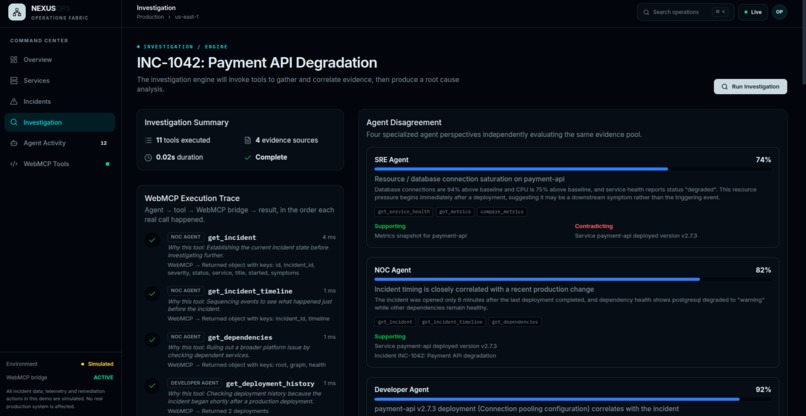Click the WebMCP Tools code icon
The height and width of the screenshot is (416, 806).
pyautogui.click(x=14, y=164)
